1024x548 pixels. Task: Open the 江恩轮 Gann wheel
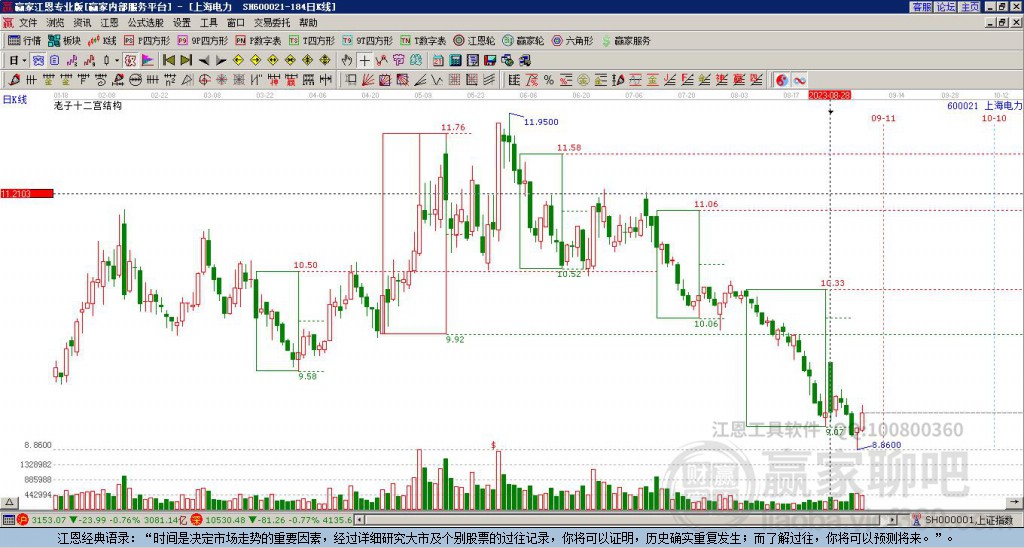(475, 40)
